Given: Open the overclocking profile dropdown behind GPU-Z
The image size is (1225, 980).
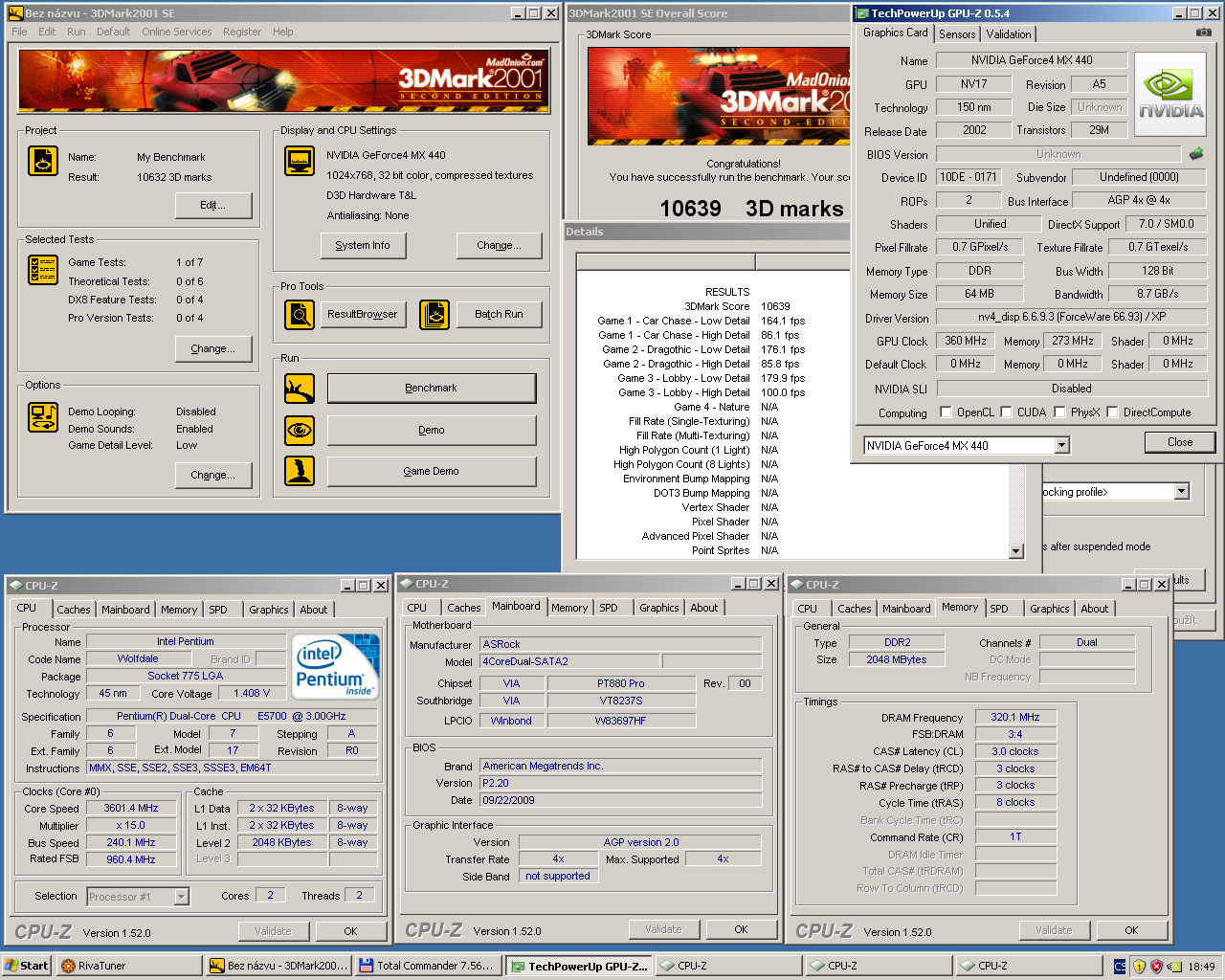Looking at the screenshot, I should click(x=1181, y=492).
